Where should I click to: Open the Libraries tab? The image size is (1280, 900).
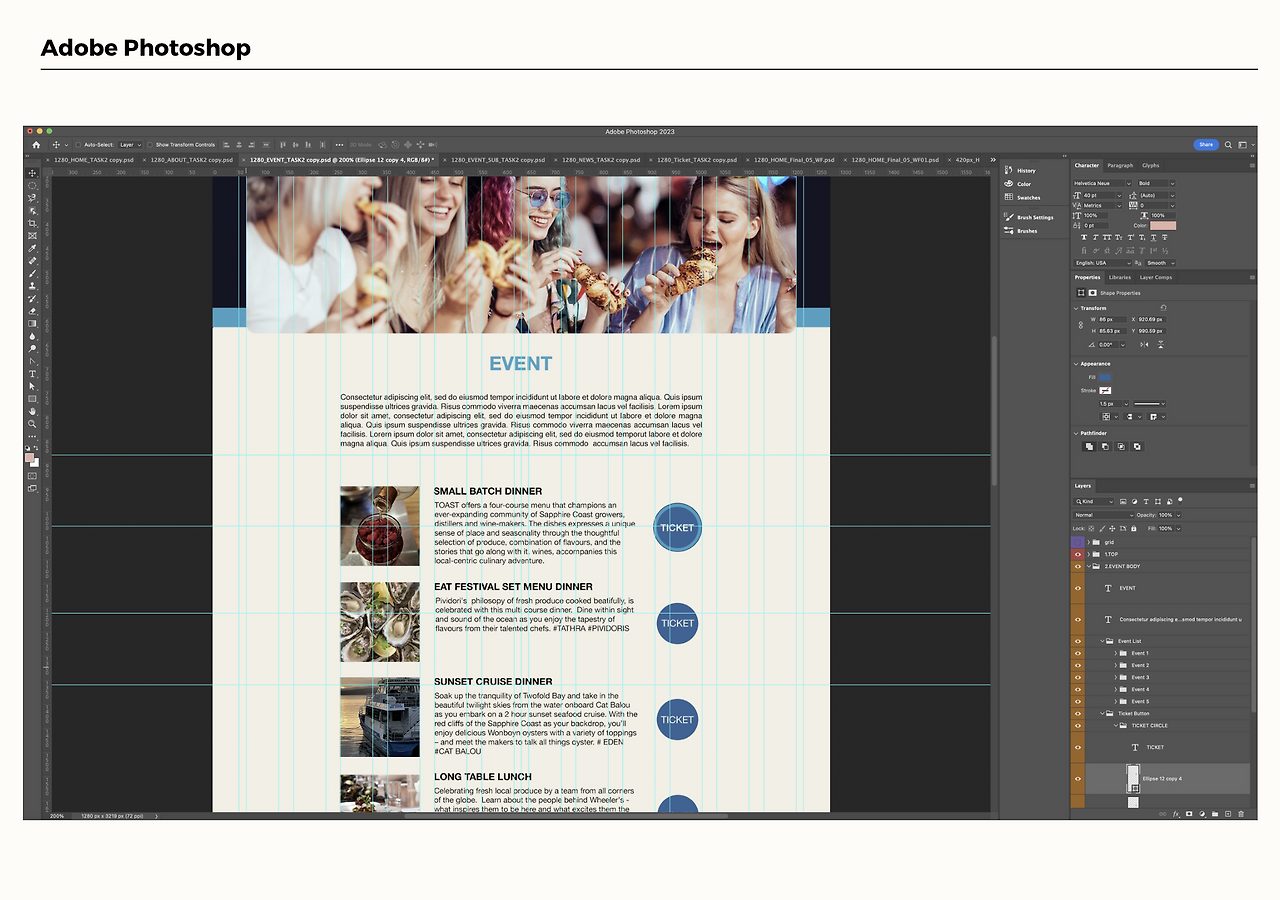(1120, 277)
